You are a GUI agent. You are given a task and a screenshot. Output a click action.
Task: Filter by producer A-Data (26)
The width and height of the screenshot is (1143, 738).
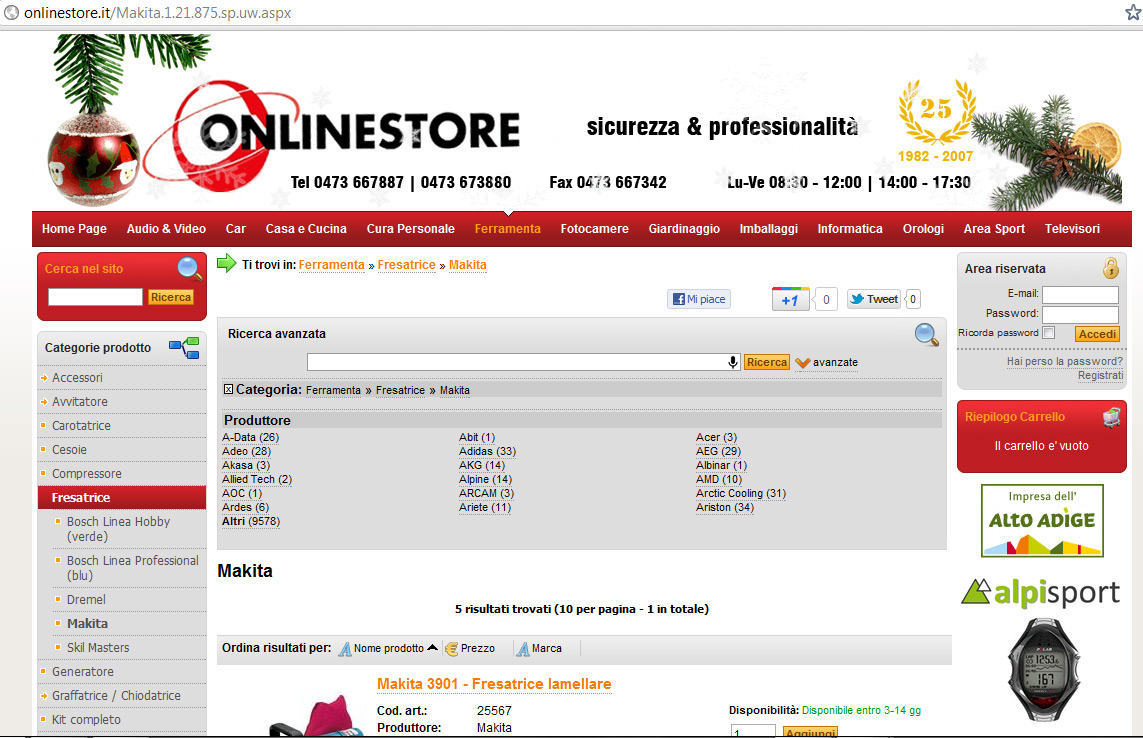tap(250, 438)
